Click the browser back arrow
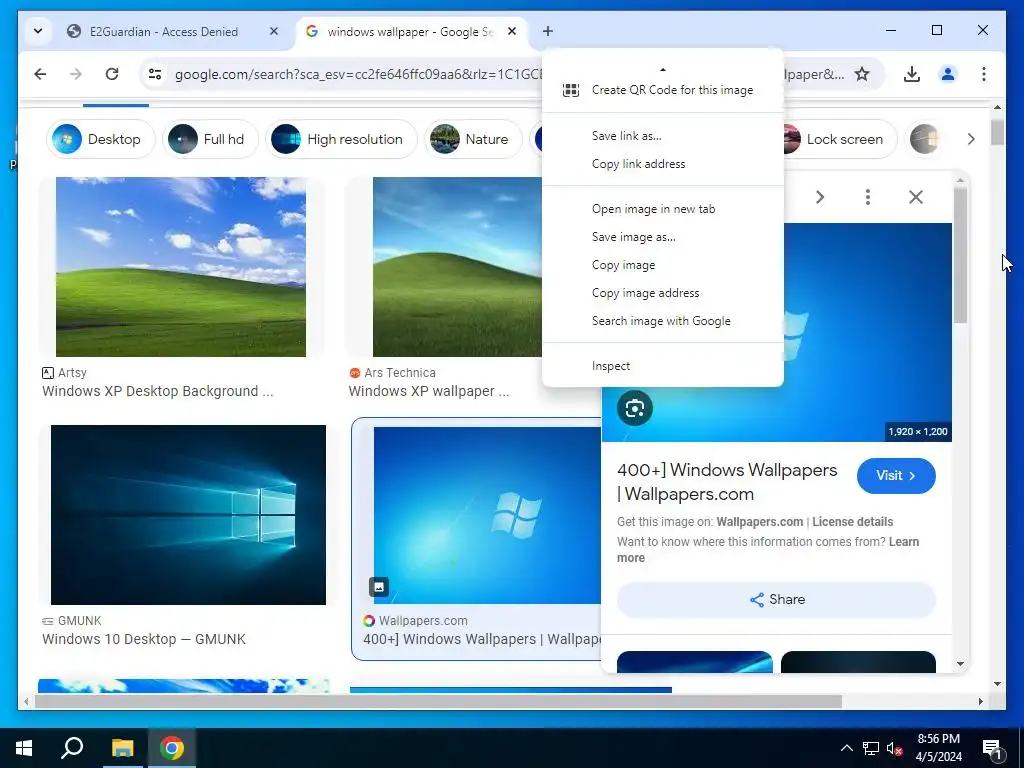Image resolution: width=1024 pixels, height=768 pixels. pos(40,74)
